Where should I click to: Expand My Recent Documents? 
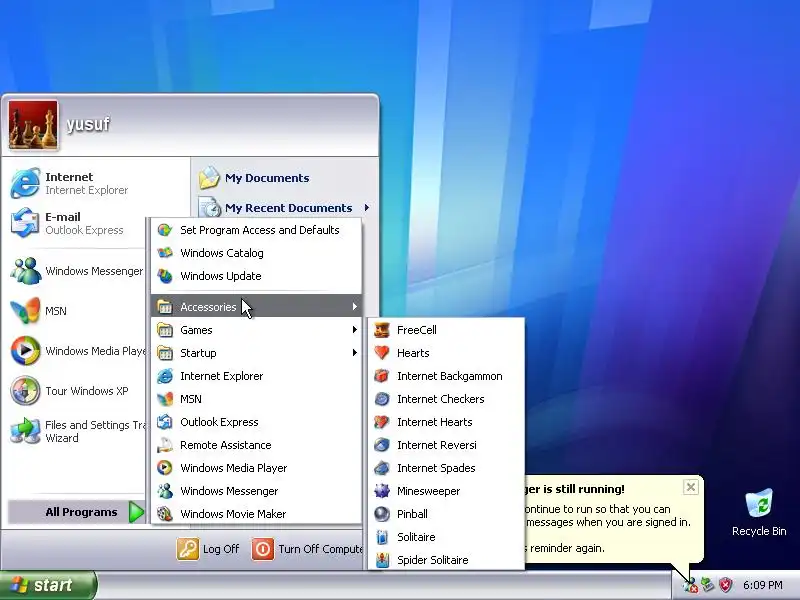pyautogui.click(x=285, y=208)
